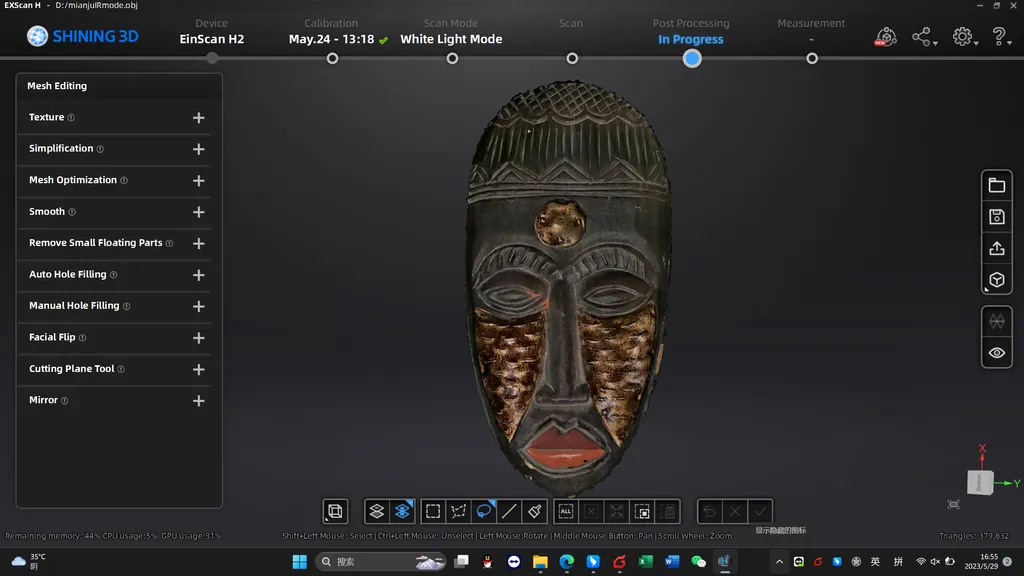The image size is (1024, 576).
Task: Open a file using the folder icon
Action: point(997,185)
